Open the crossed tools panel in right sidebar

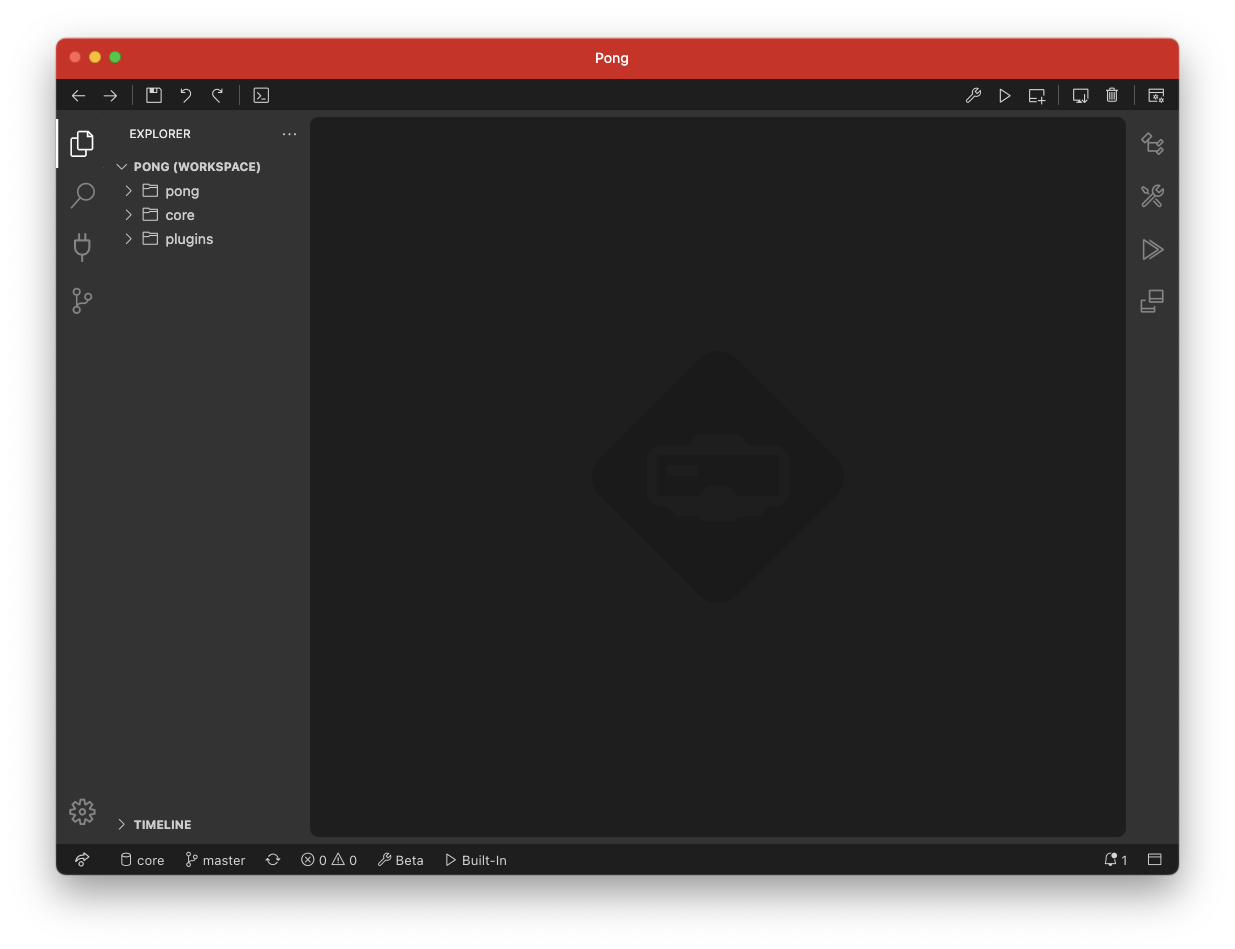pyautogui.click(x=1152, y=196)
